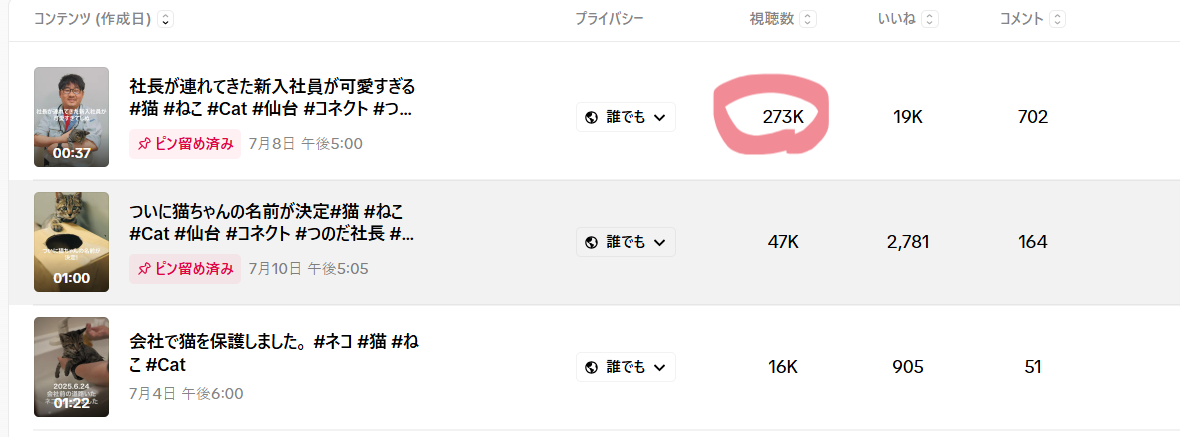
Task: Click the いいね sort icon
Action: point(930,19)
